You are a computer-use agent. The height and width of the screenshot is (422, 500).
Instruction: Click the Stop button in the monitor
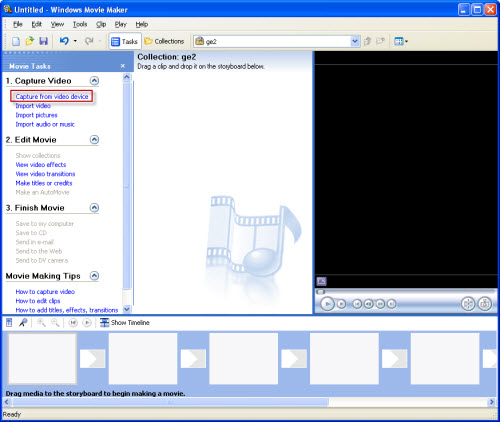pos(341,304)
